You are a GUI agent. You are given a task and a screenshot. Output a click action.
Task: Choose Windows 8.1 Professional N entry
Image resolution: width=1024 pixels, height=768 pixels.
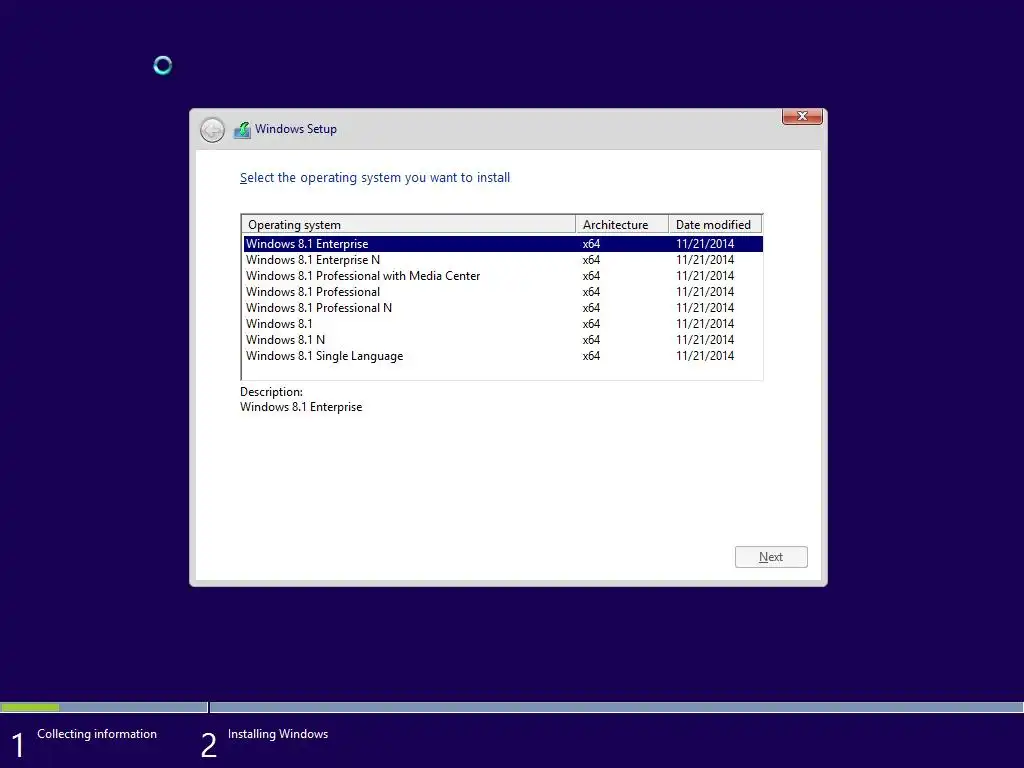(x=503, y=308)
